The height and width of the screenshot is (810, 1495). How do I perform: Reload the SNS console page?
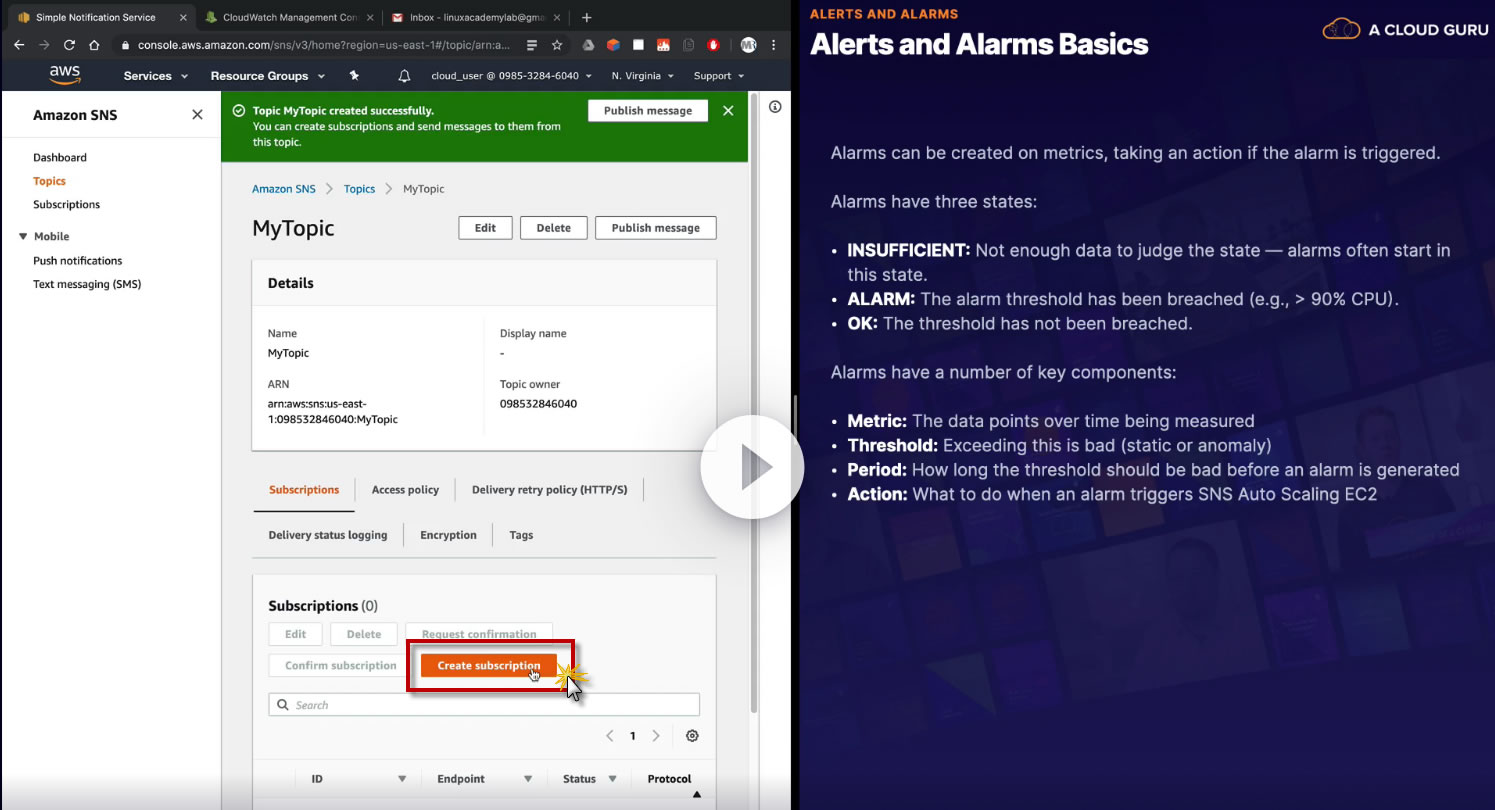(69, 45)
